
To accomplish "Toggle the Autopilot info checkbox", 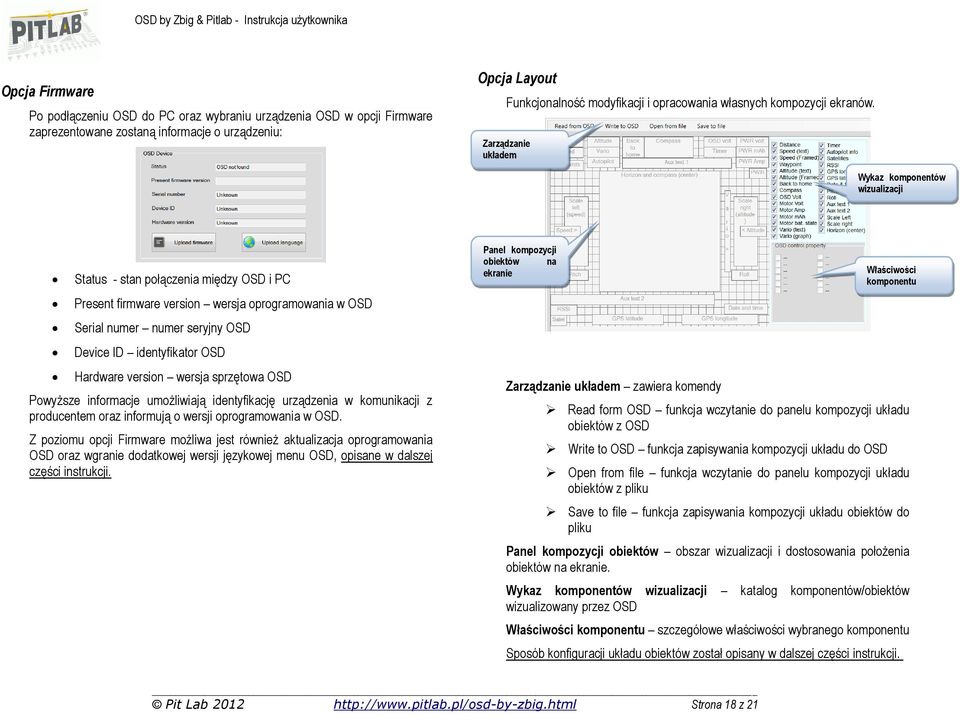I will click(x=822, y=152).
